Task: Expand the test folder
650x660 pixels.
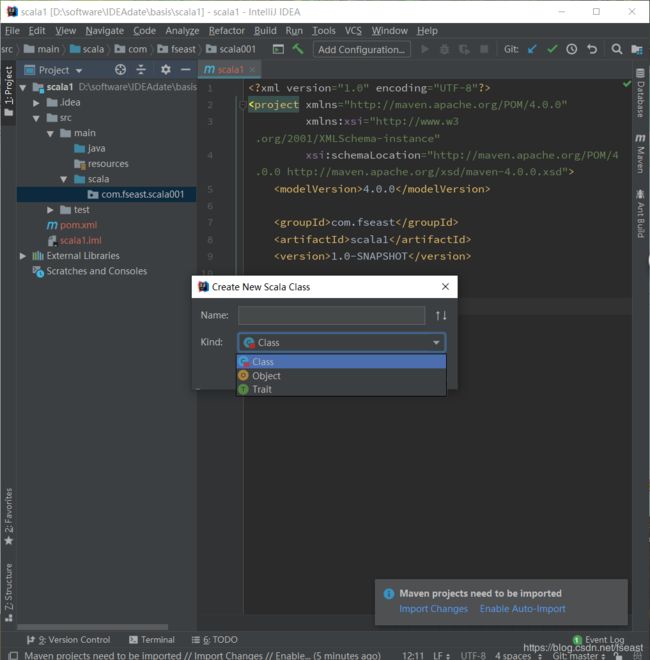Action: click(50, 210)
